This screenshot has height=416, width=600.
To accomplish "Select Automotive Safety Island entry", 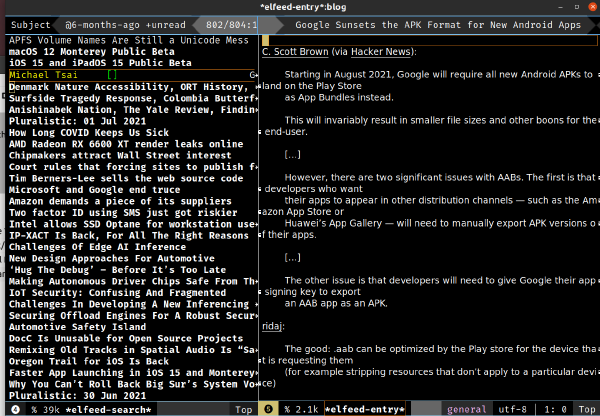I will [77, 327].
